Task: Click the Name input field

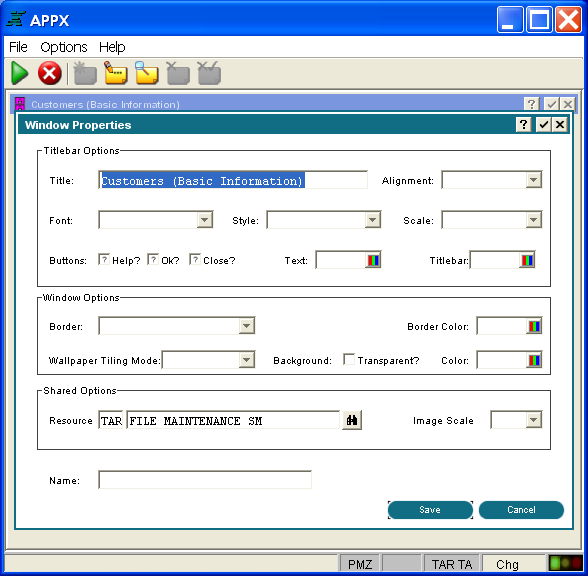Action: tap(205, 480)
